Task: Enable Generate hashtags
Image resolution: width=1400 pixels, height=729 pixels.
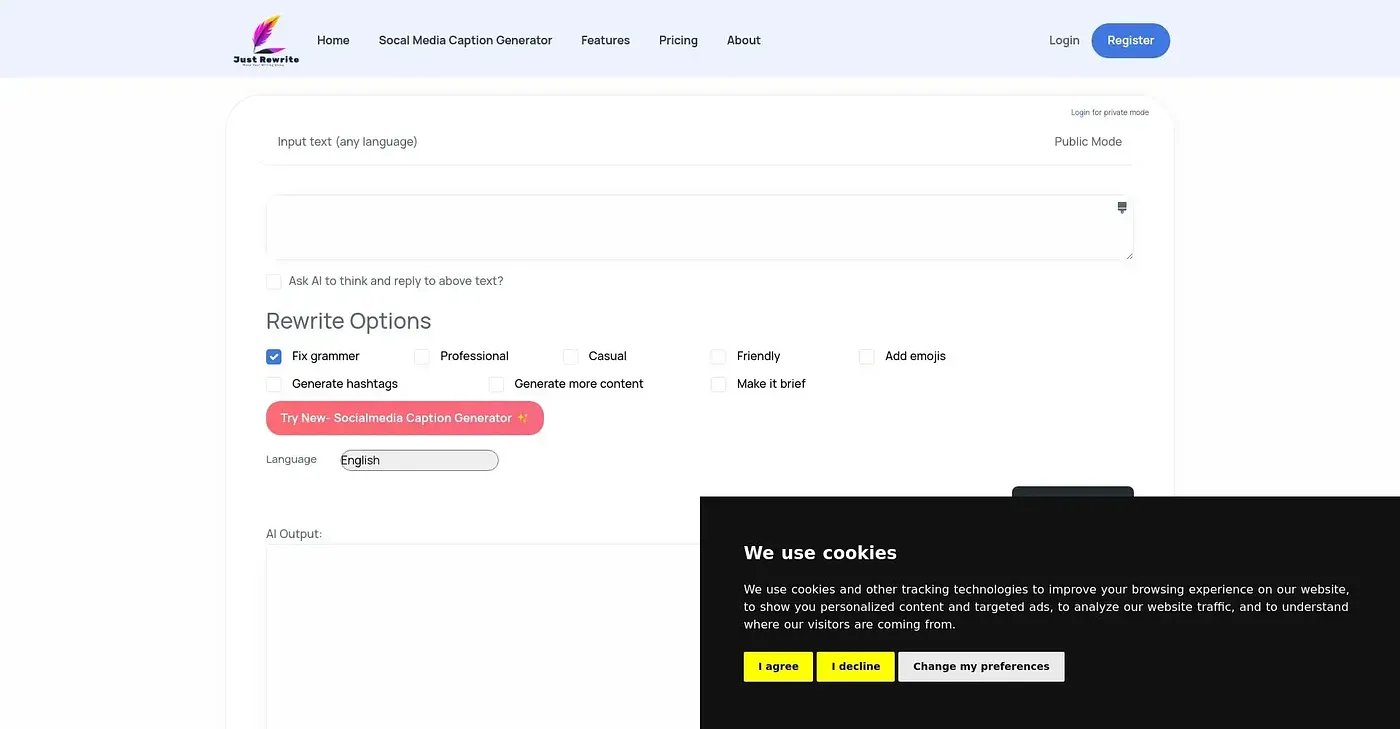Action: (x=274, y=384)
